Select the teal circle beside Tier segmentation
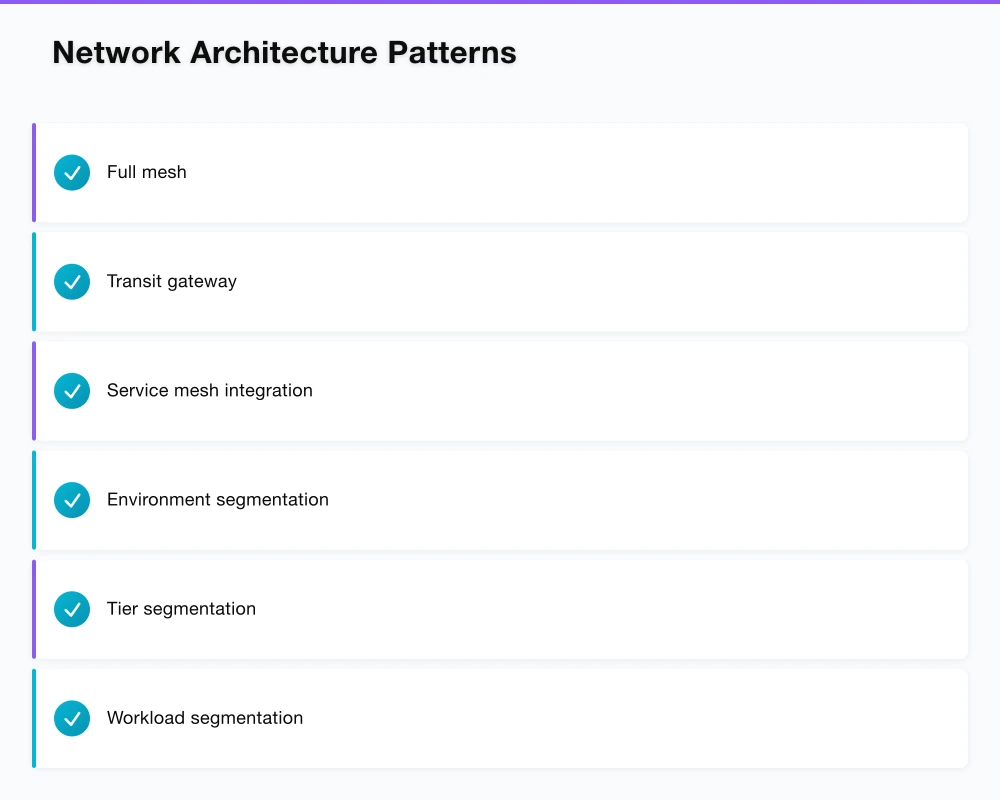 (71, 608)
